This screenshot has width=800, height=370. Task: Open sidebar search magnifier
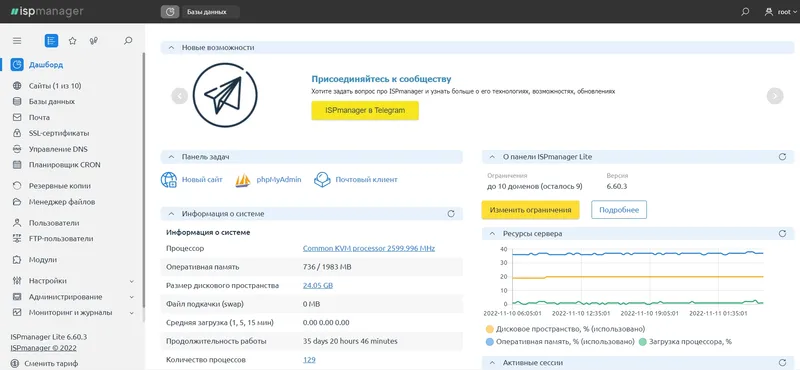(129, 41)
